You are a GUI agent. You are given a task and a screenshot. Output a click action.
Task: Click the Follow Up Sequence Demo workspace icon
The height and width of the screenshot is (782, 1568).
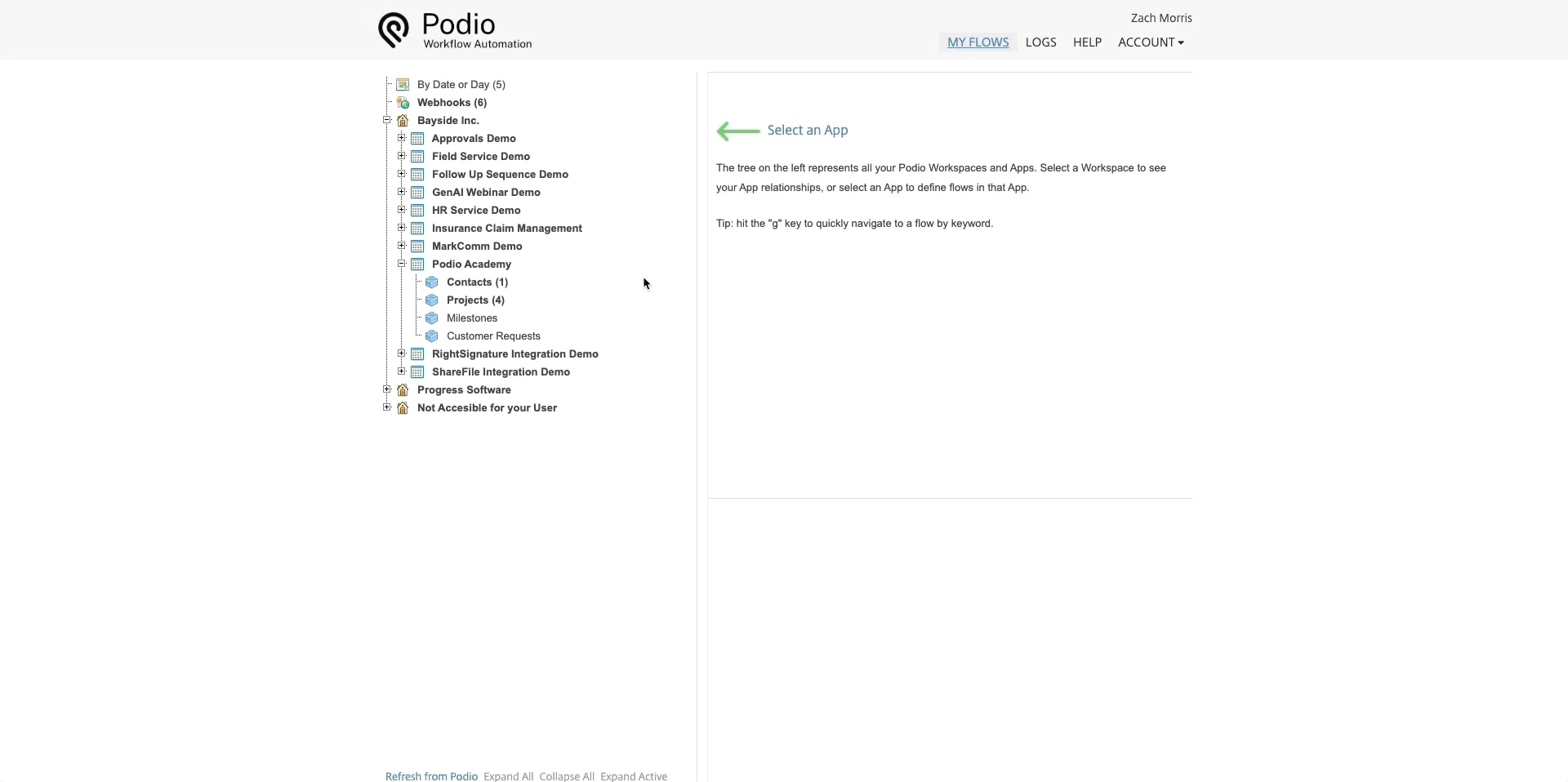pyautogui.click(x=417, y=175)
